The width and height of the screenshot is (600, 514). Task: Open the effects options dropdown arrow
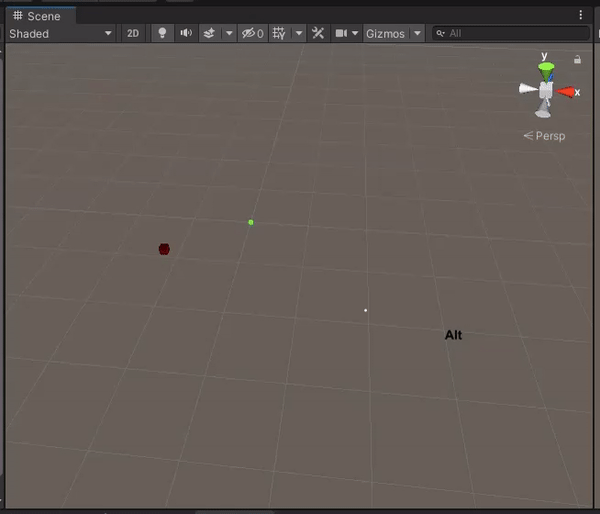point(229,34)
